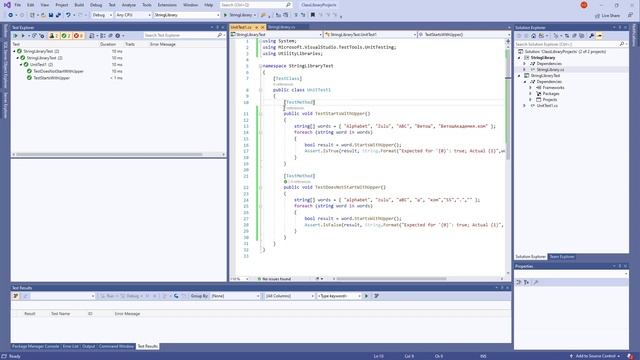
Task: Expand StringLibrary Dependencies in Solution Explorer
Action: pyautogui.click(x=525, y=64)
